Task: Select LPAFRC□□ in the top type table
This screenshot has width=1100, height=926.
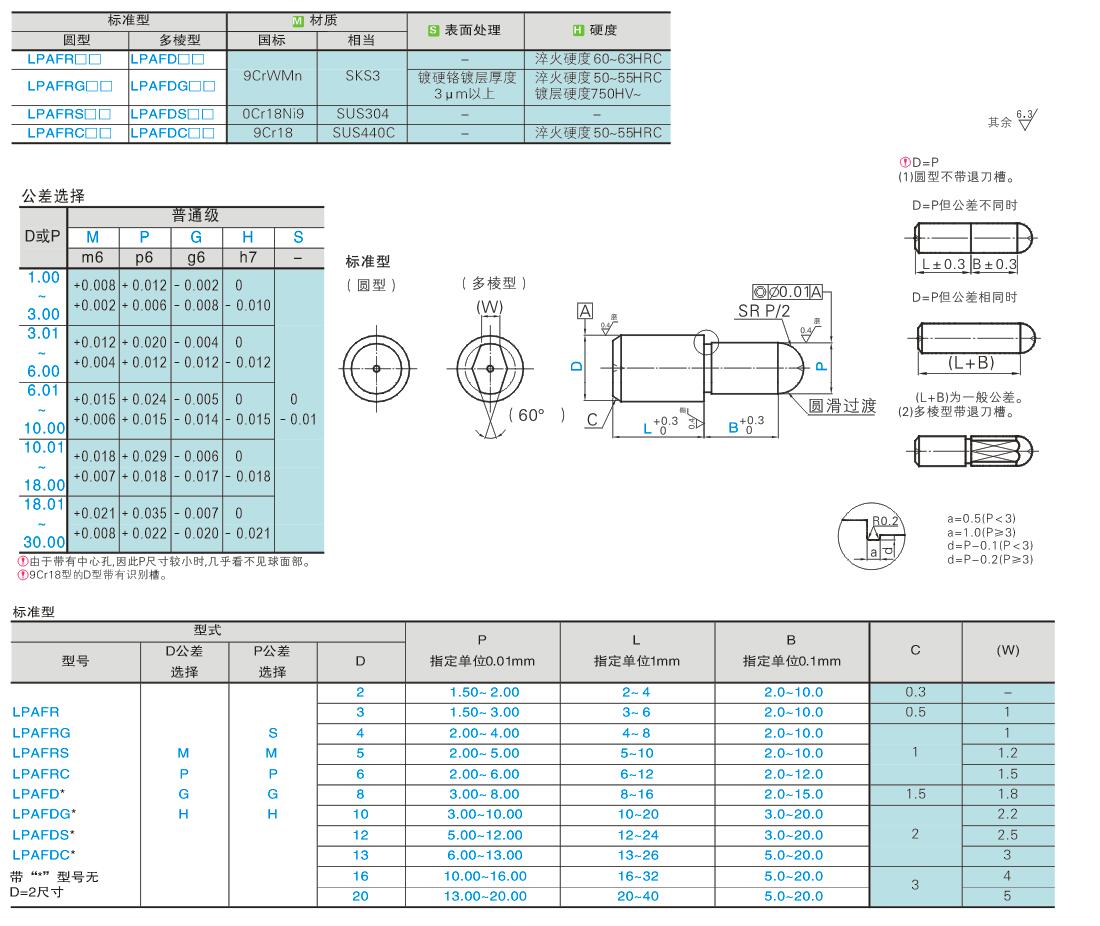Action: coord(69,133)
